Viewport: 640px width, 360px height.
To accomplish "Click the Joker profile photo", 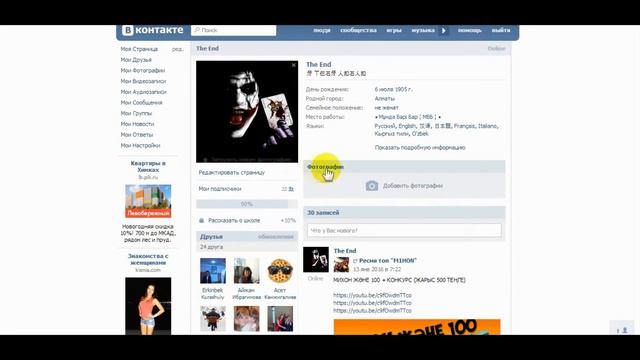I will point(247,111).
